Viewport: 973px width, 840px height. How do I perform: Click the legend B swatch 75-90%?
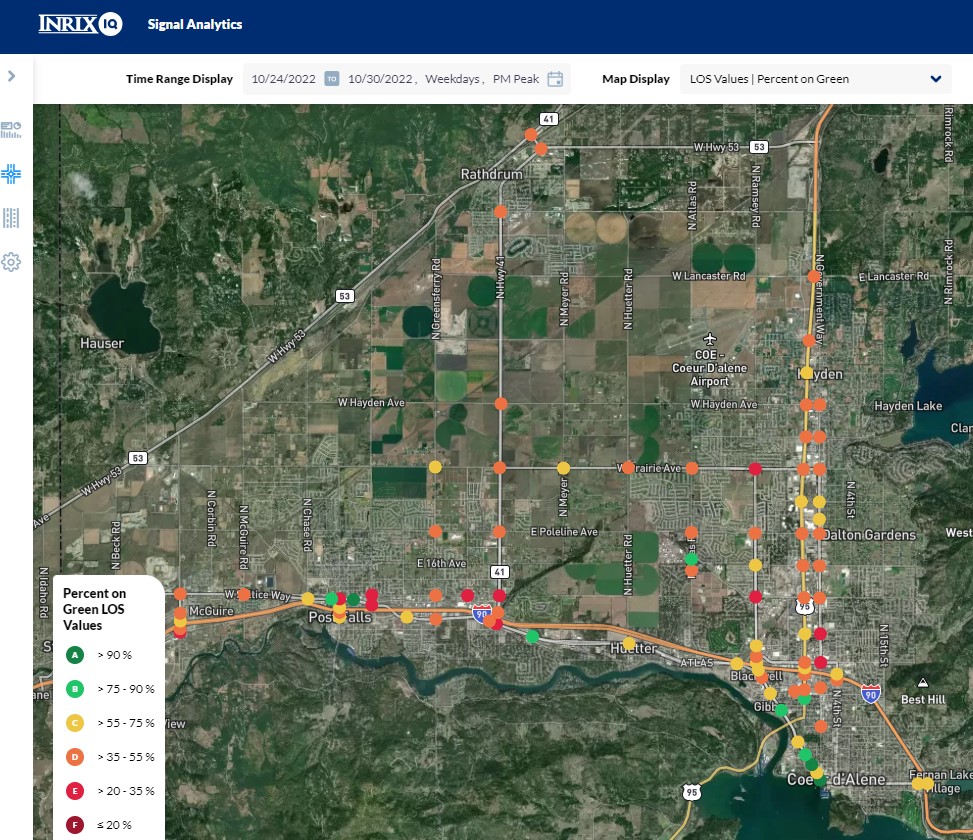[x=75, y=689]
